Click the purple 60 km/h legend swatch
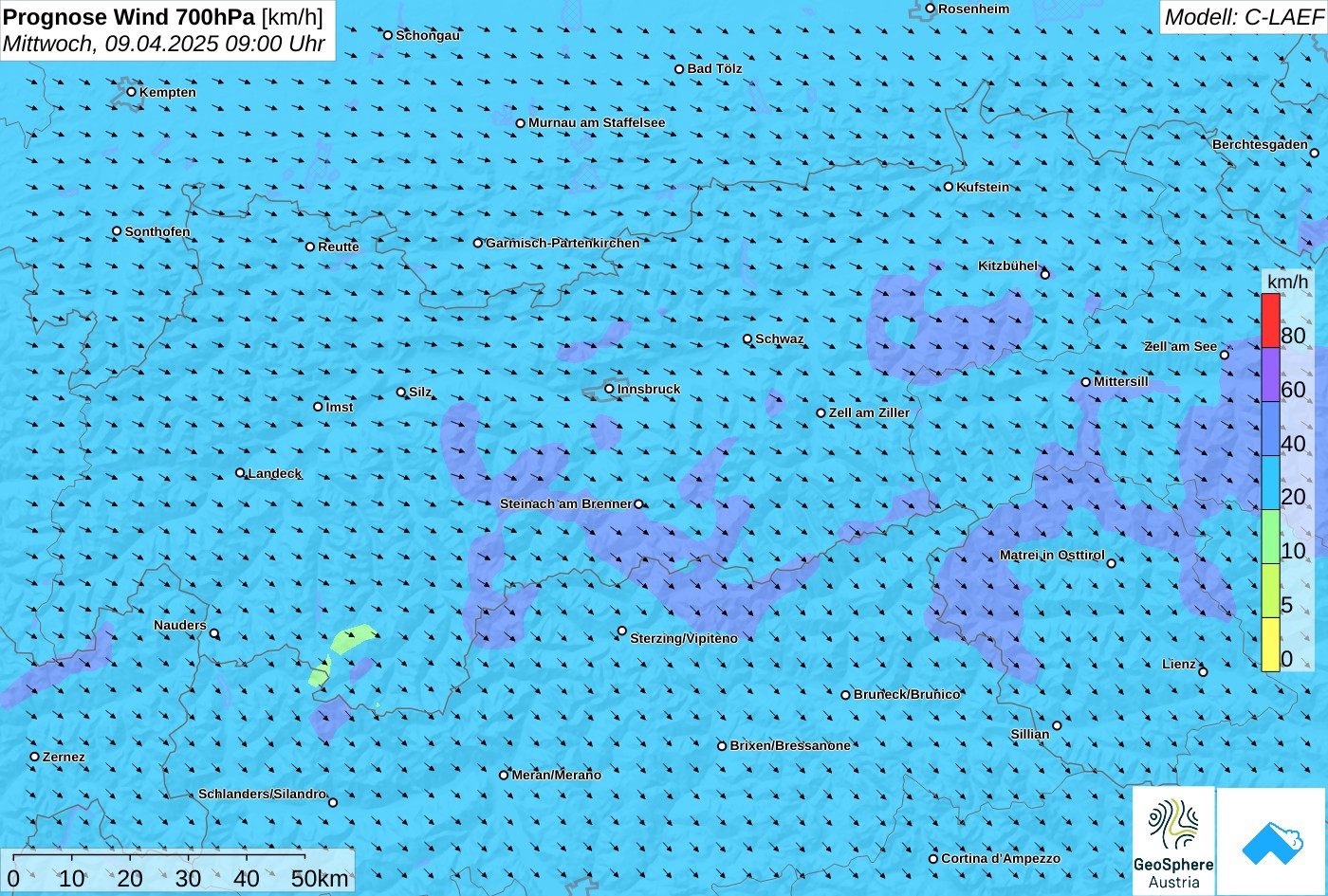This screenshot has width=1328, height=896. click(x=1270, y=375)
